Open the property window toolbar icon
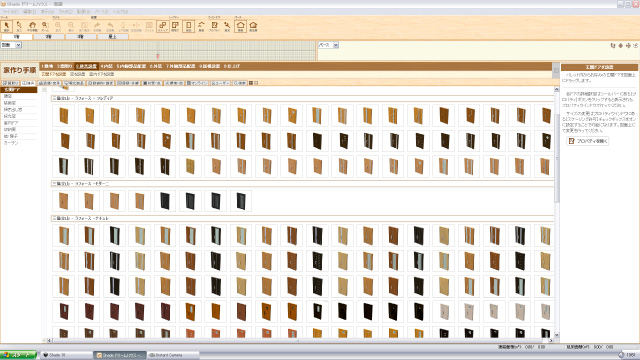Image resolution: width=640 pixels, height=360 pixels. (214, 26)
